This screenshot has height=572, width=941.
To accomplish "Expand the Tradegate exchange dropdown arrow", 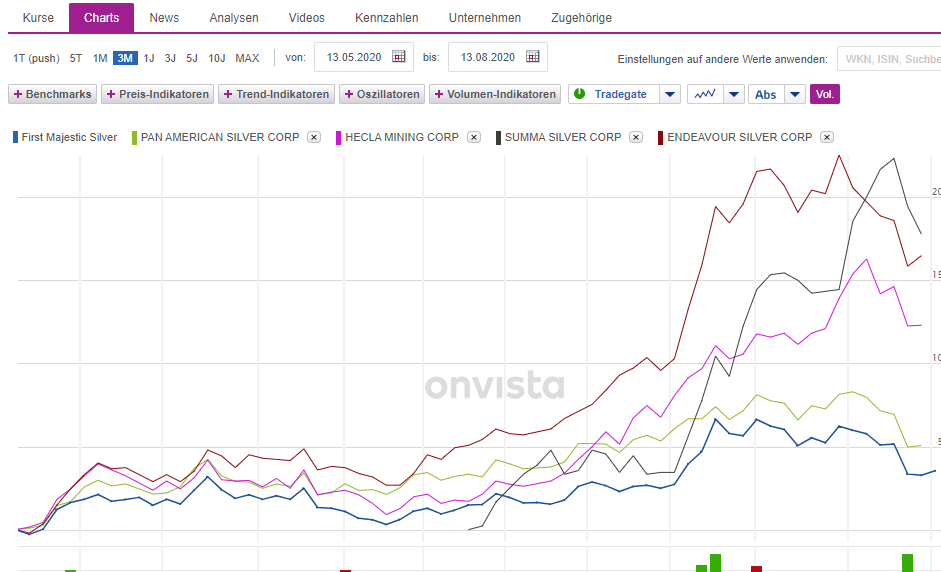I will (670, 94).
